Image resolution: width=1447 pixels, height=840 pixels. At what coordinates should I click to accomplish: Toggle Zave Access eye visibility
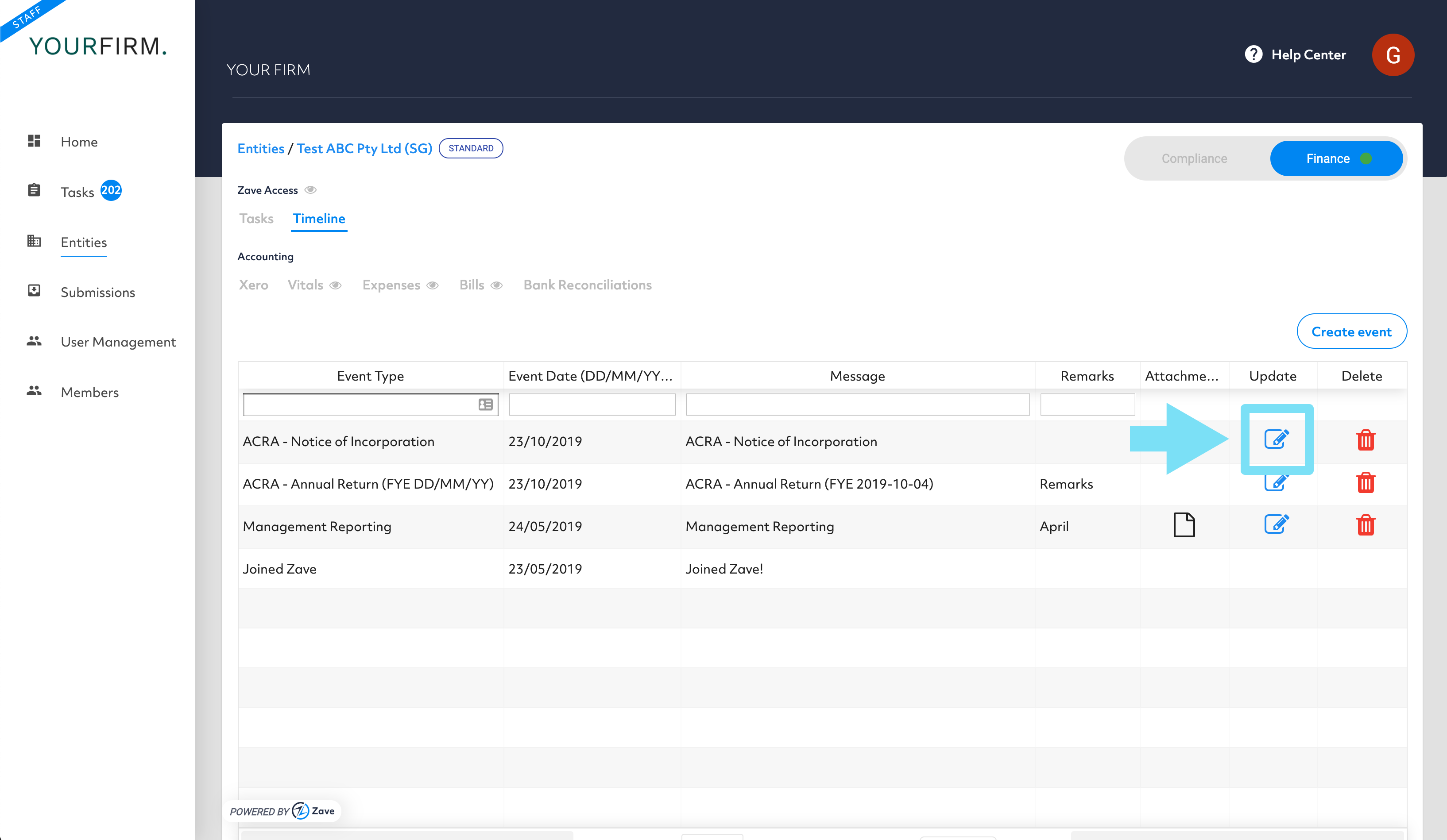coord(311,190)
